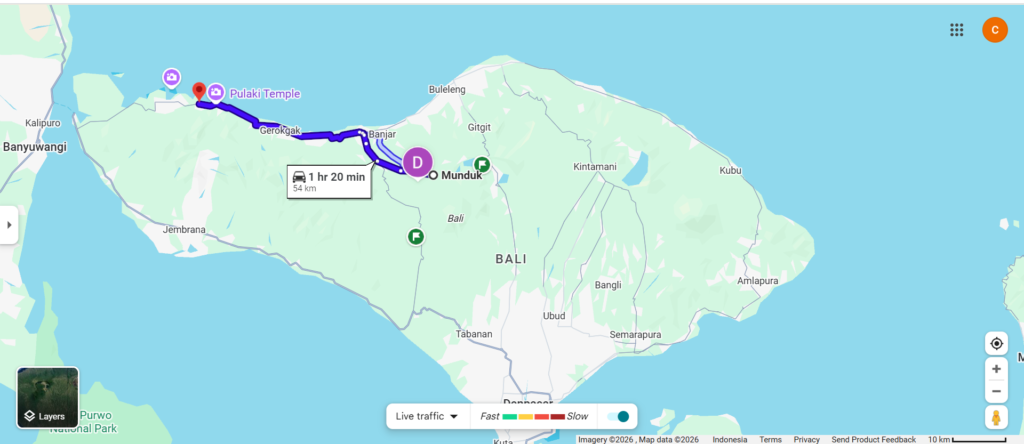Click the Jembrana place label
This screenshot has width=1024, height=444.
[x=184, y=229]
